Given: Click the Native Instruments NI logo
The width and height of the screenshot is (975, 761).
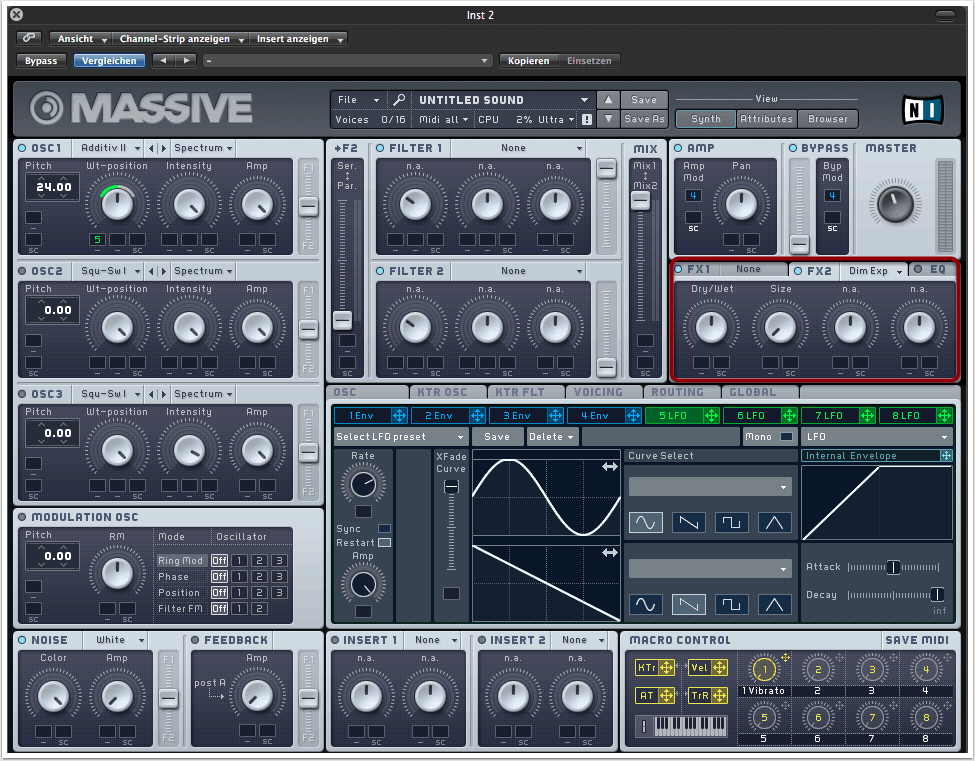Looking at the screenshot, I should [x=921, y=108].
